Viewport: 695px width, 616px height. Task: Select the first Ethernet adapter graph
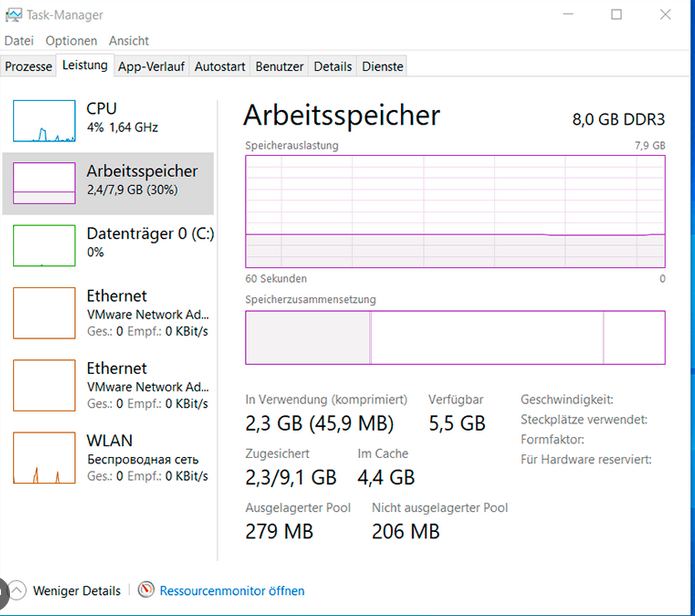coord(44,313)
